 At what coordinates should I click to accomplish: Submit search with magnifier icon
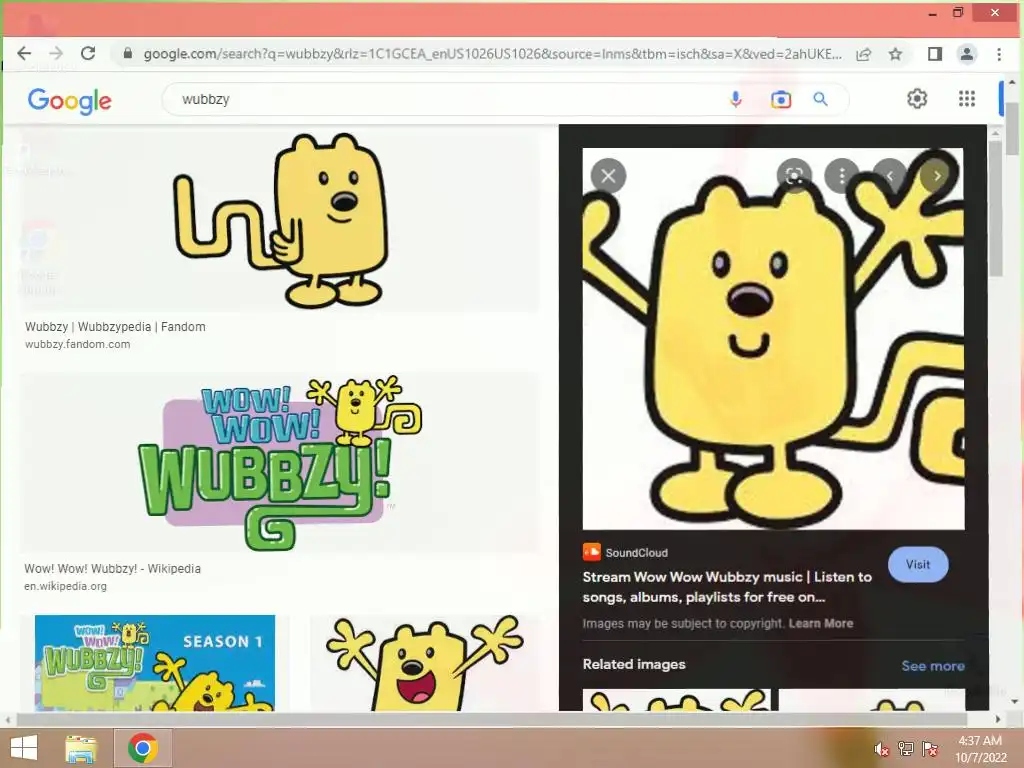[820, 99]
